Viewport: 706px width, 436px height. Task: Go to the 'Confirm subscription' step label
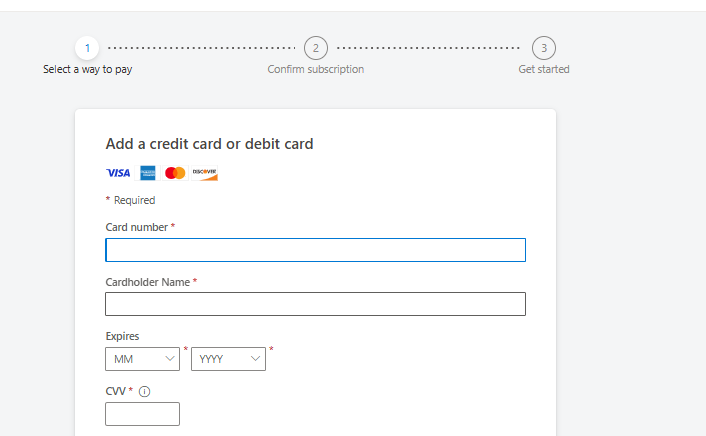click(316, 70)
